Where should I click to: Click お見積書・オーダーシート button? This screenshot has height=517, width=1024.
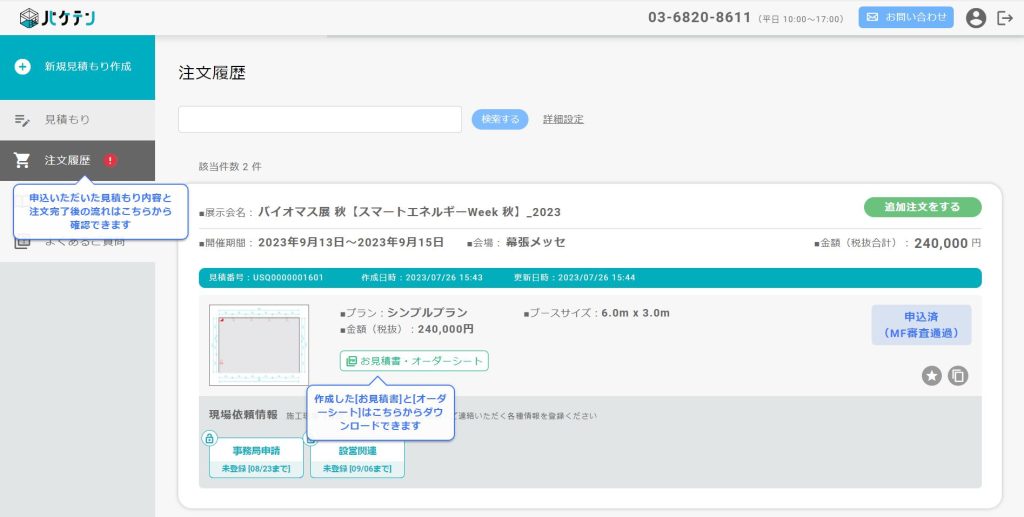[414, 361]
